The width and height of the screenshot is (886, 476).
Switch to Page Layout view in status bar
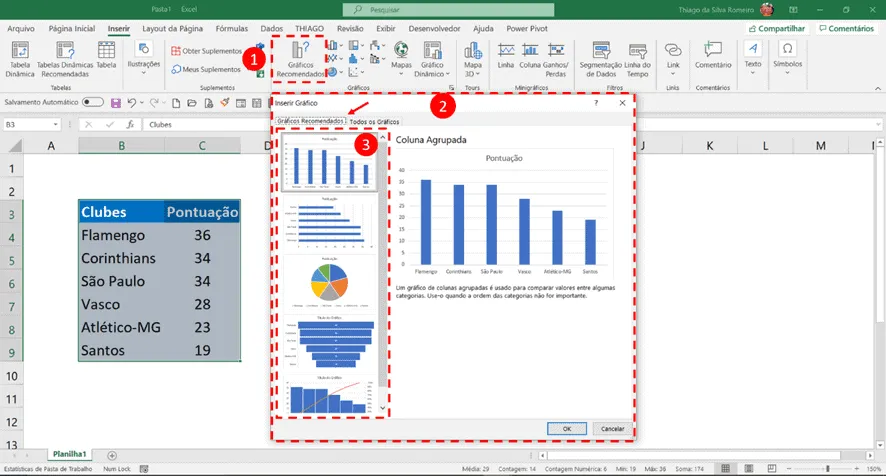(x=749, y=469)
